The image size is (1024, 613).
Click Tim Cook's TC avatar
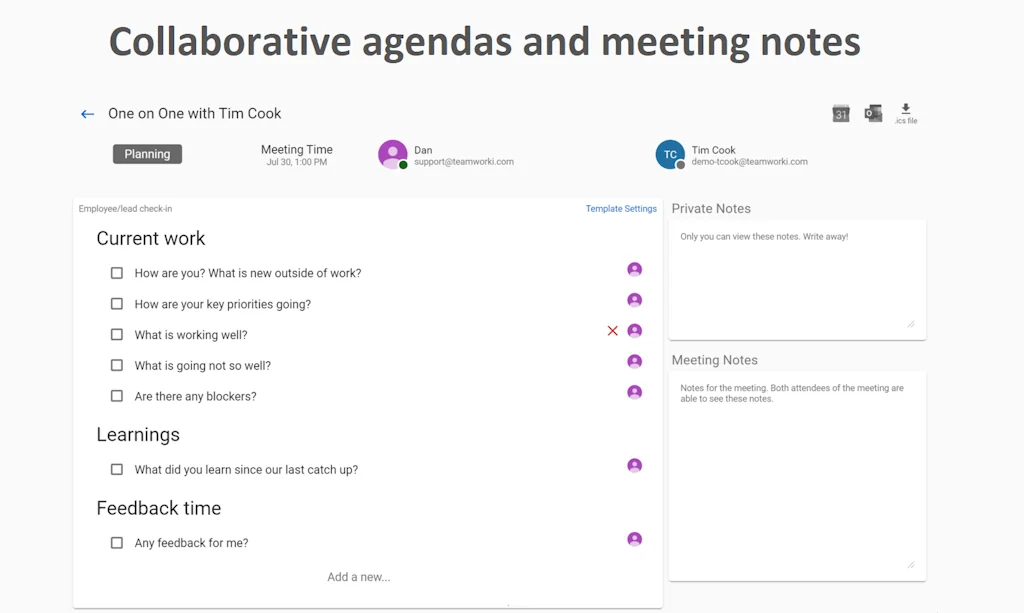[670, 155]
